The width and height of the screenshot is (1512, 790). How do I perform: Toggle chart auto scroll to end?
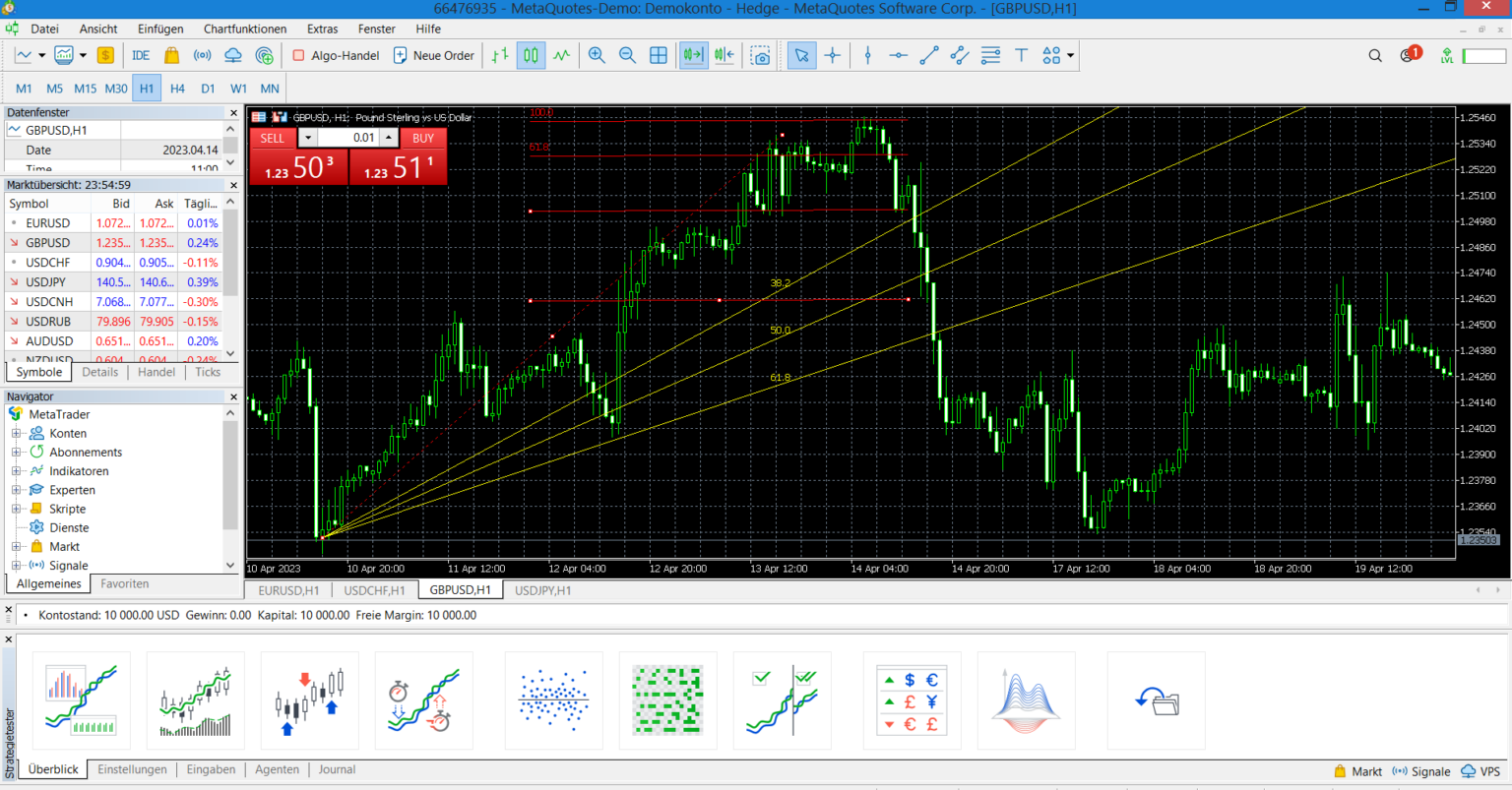pyautogui.click(x=693, y=55)
